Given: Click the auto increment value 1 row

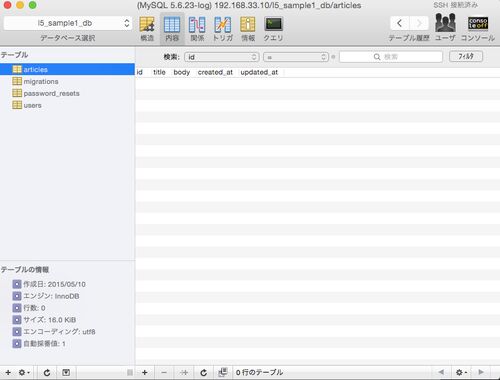Looking at the screenshot, I should (x=39, y=344).
